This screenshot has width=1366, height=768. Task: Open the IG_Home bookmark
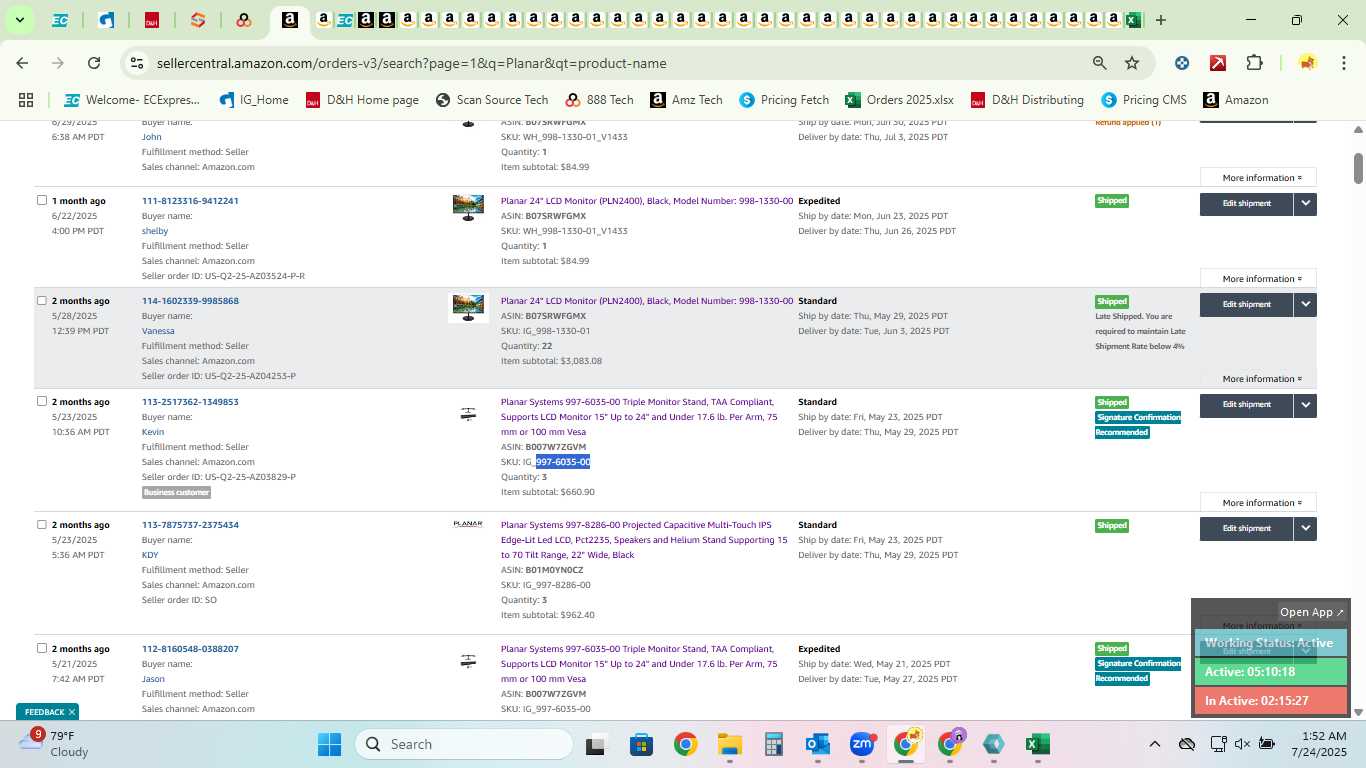254,100
